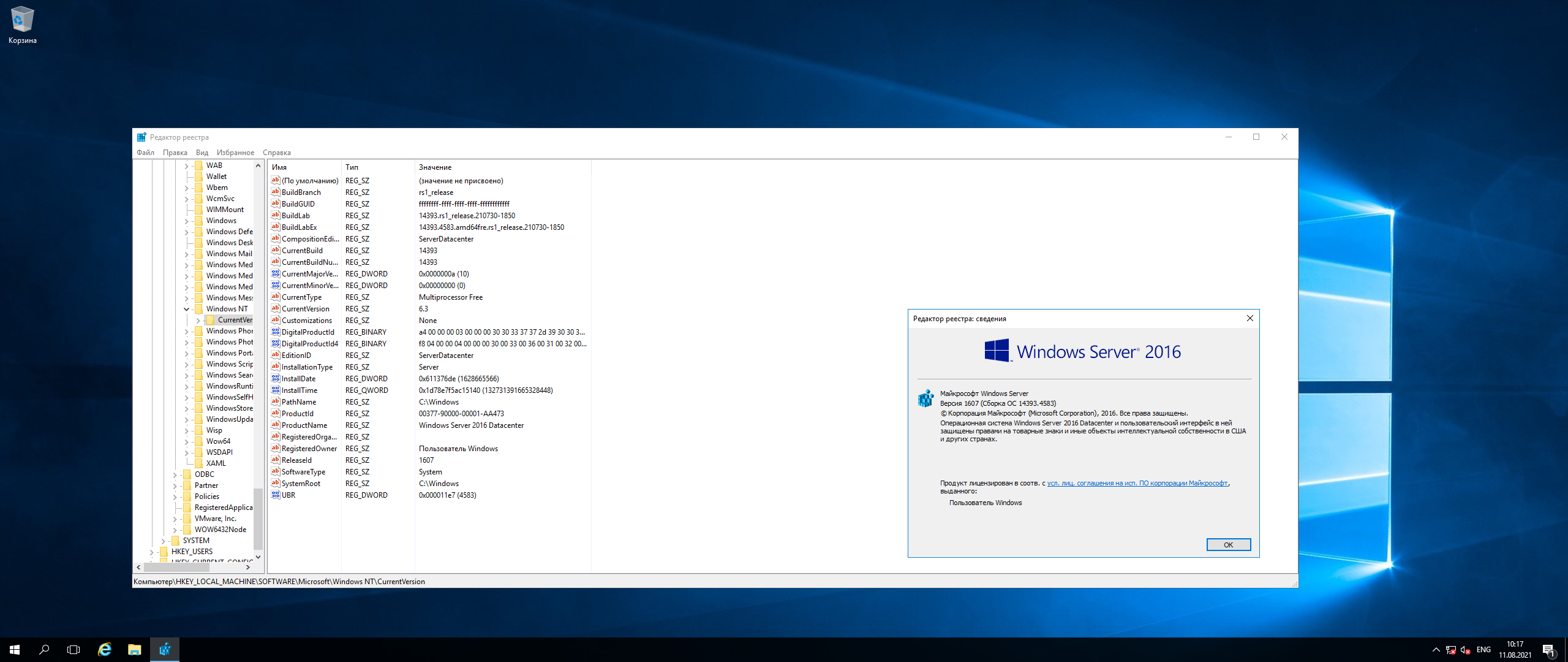Open the Recycle Bin (Корзина) desktop icon
This screenshot has height=662, width=1568.
[23, 25]
